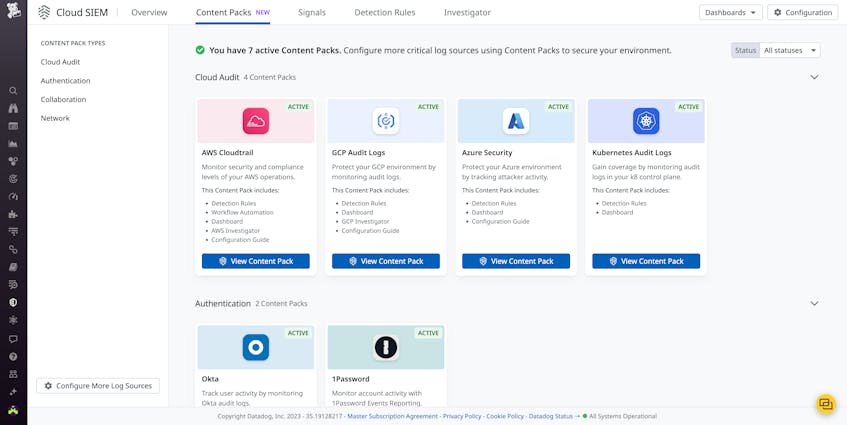Image resolution: width=847 pixels, height=425 pixels.
Task: Click the Cloud SIEM layered product icon
Action: point(44,12)
